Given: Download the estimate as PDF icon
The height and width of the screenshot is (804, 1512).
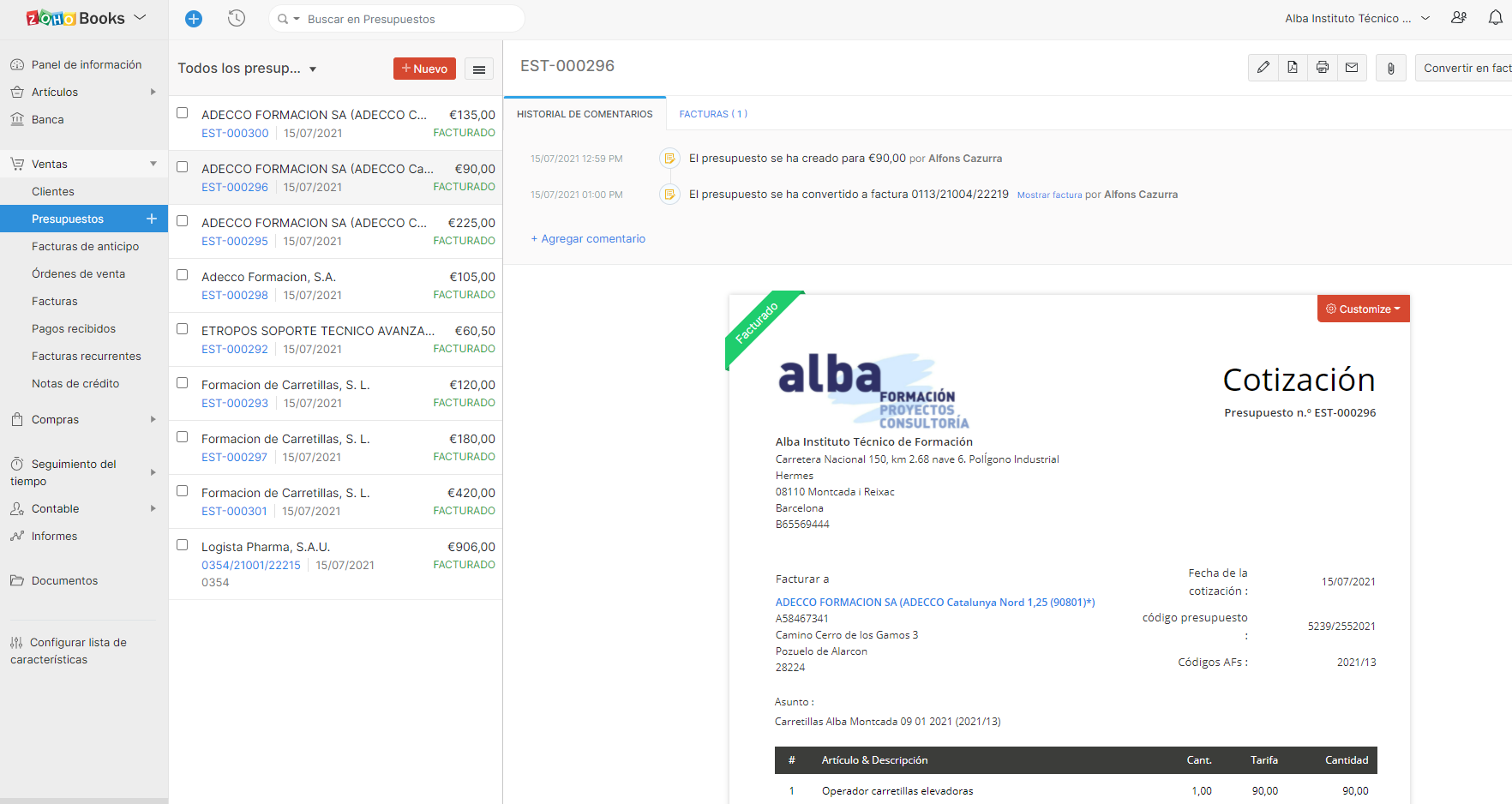Looking at the screenshot, I should (1293, 68).
